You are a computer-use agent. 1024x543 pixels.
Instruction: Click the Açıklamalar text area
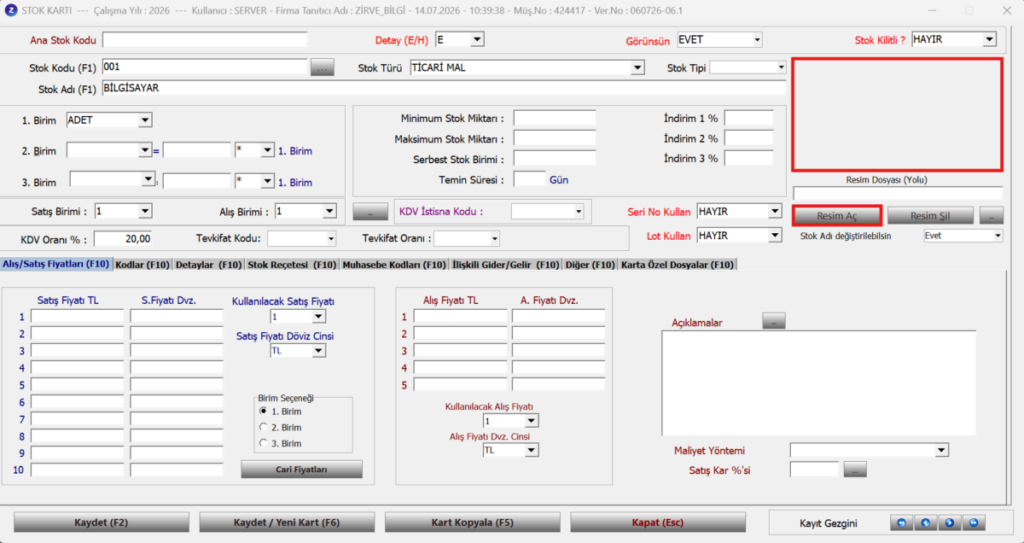[x=819, y=383]
